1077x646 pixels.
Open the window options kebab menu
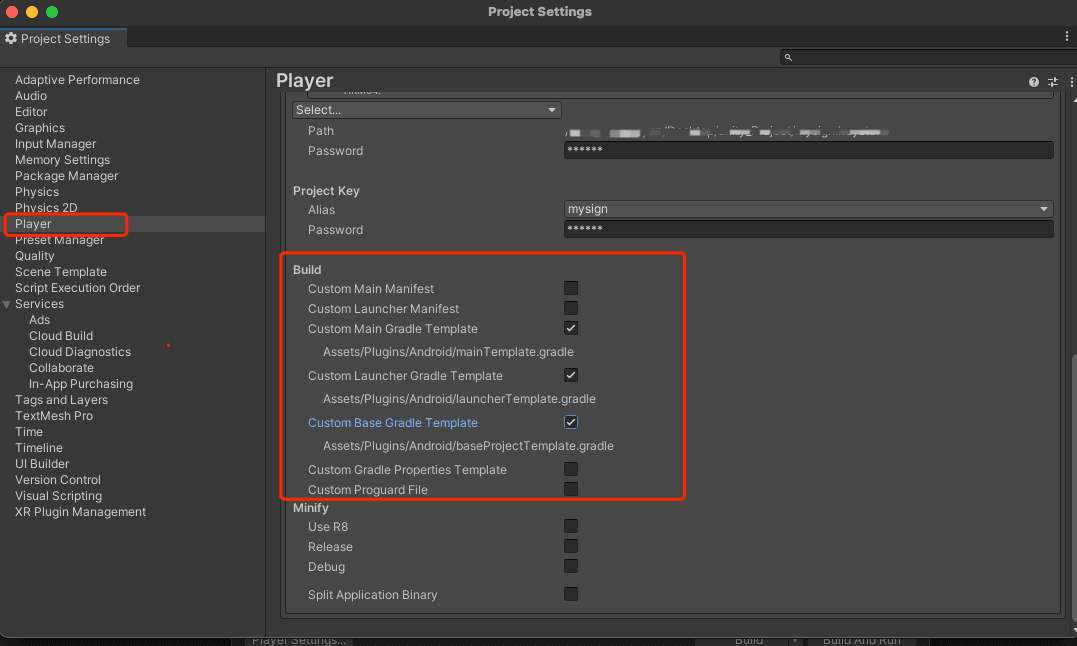coord(1067,36)
